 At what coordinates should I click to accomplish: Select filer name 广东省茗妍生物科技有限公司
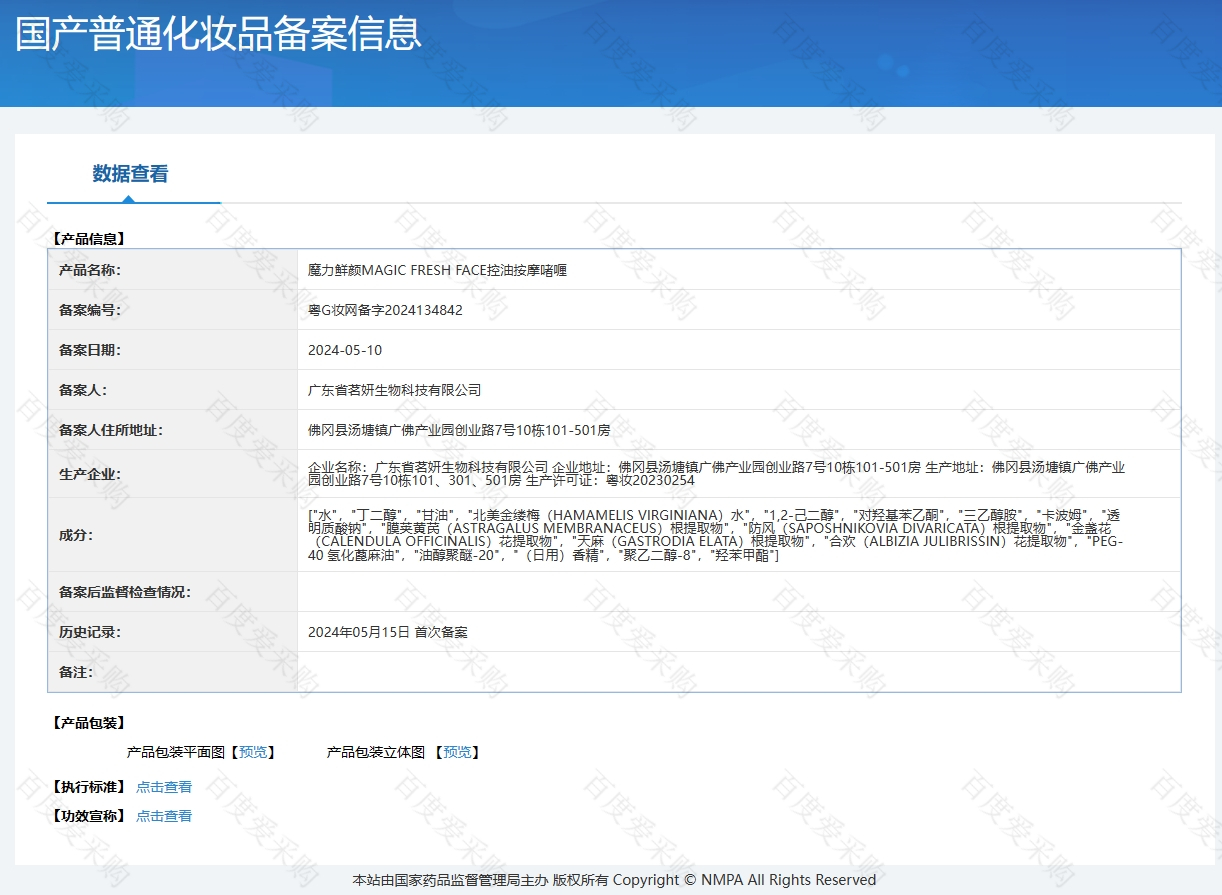[395, 390]
